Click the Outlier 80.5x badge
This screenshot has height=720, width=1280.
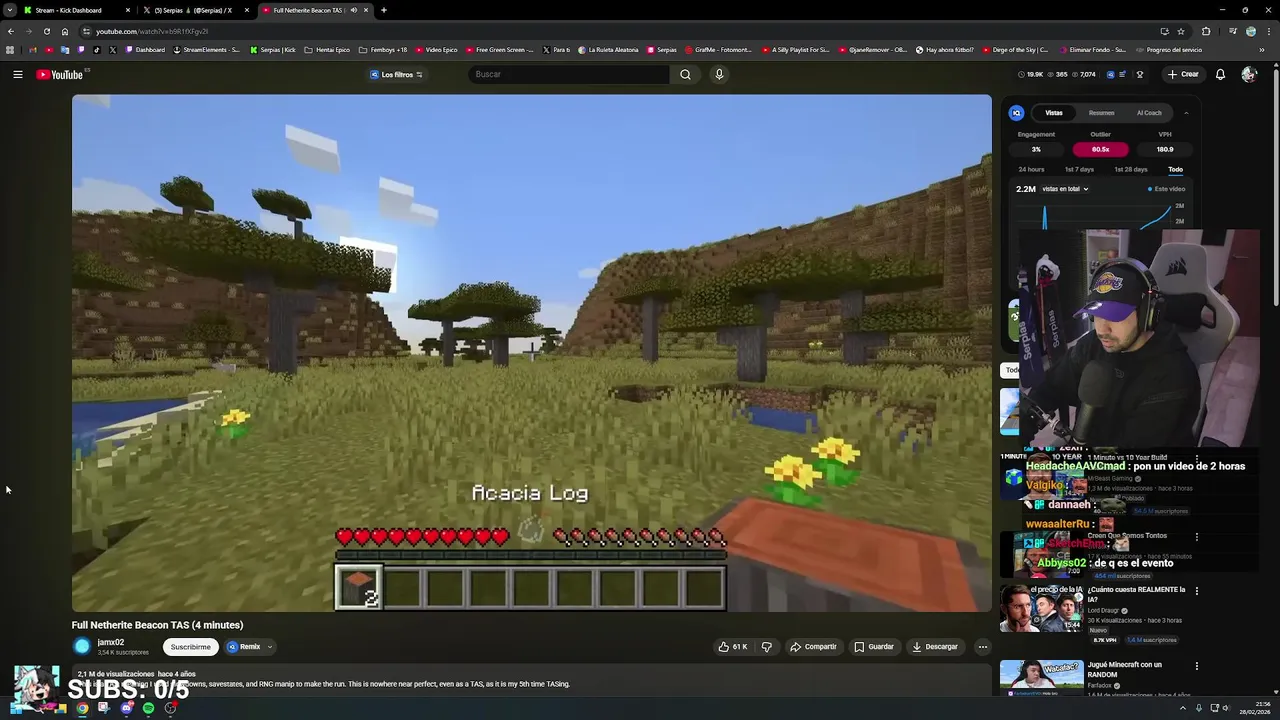click(1100, 149)
